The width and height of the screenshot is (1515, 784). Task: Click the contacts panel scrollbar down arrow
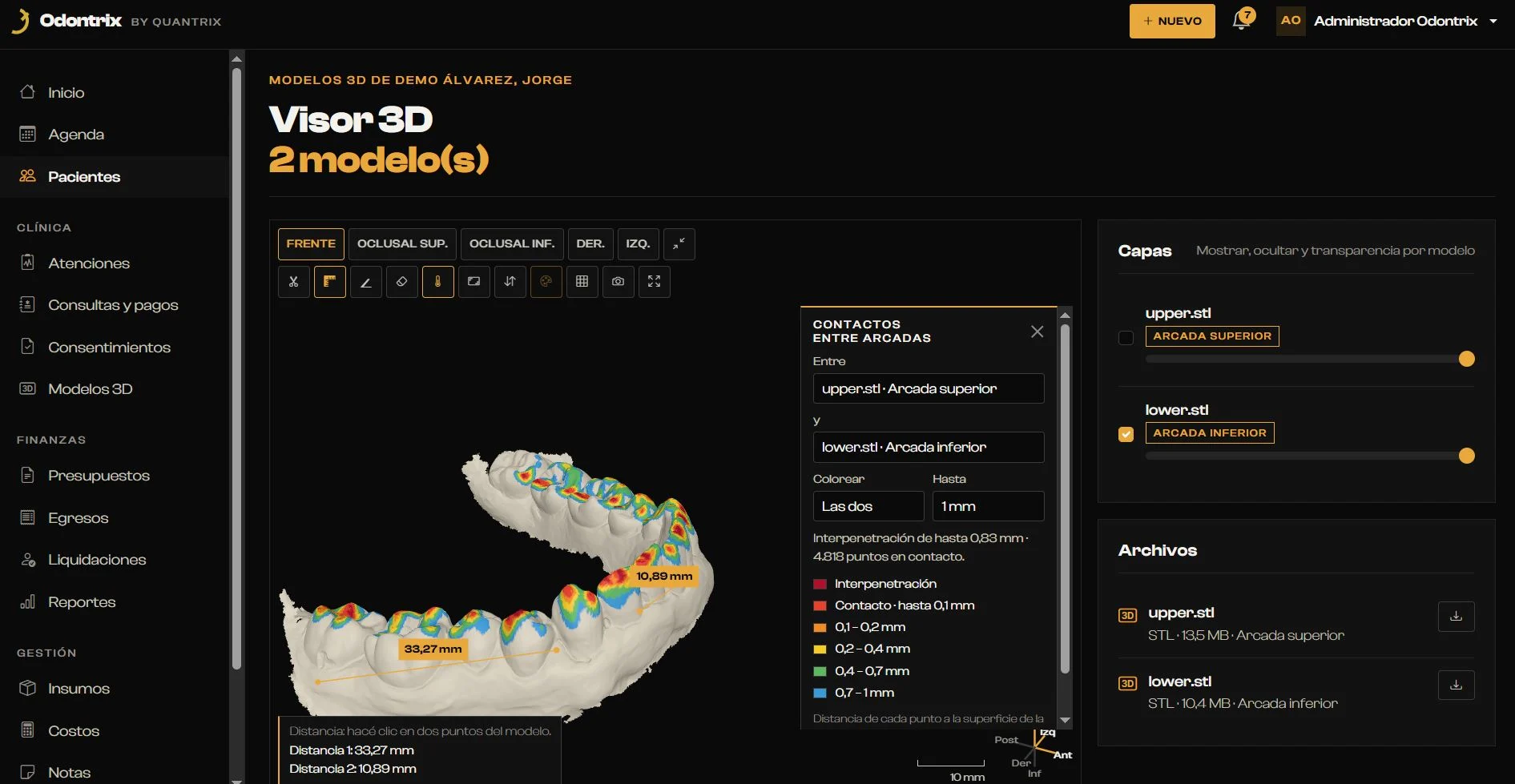coord(1065,721)
